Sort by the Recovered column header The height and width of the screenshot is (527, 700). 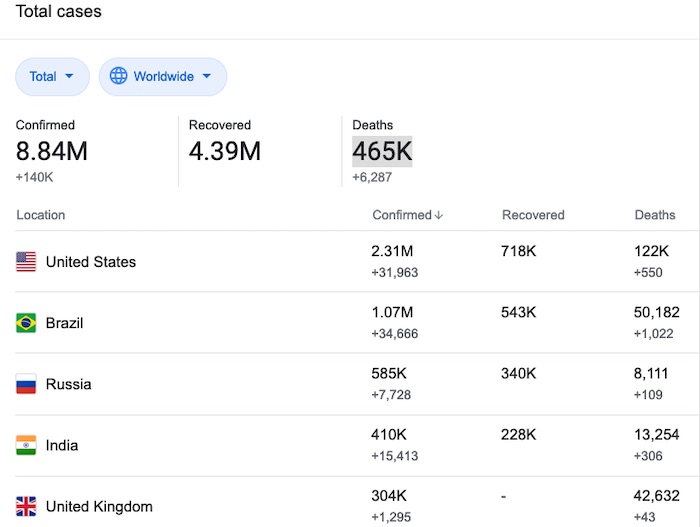(x=533, y=215)
